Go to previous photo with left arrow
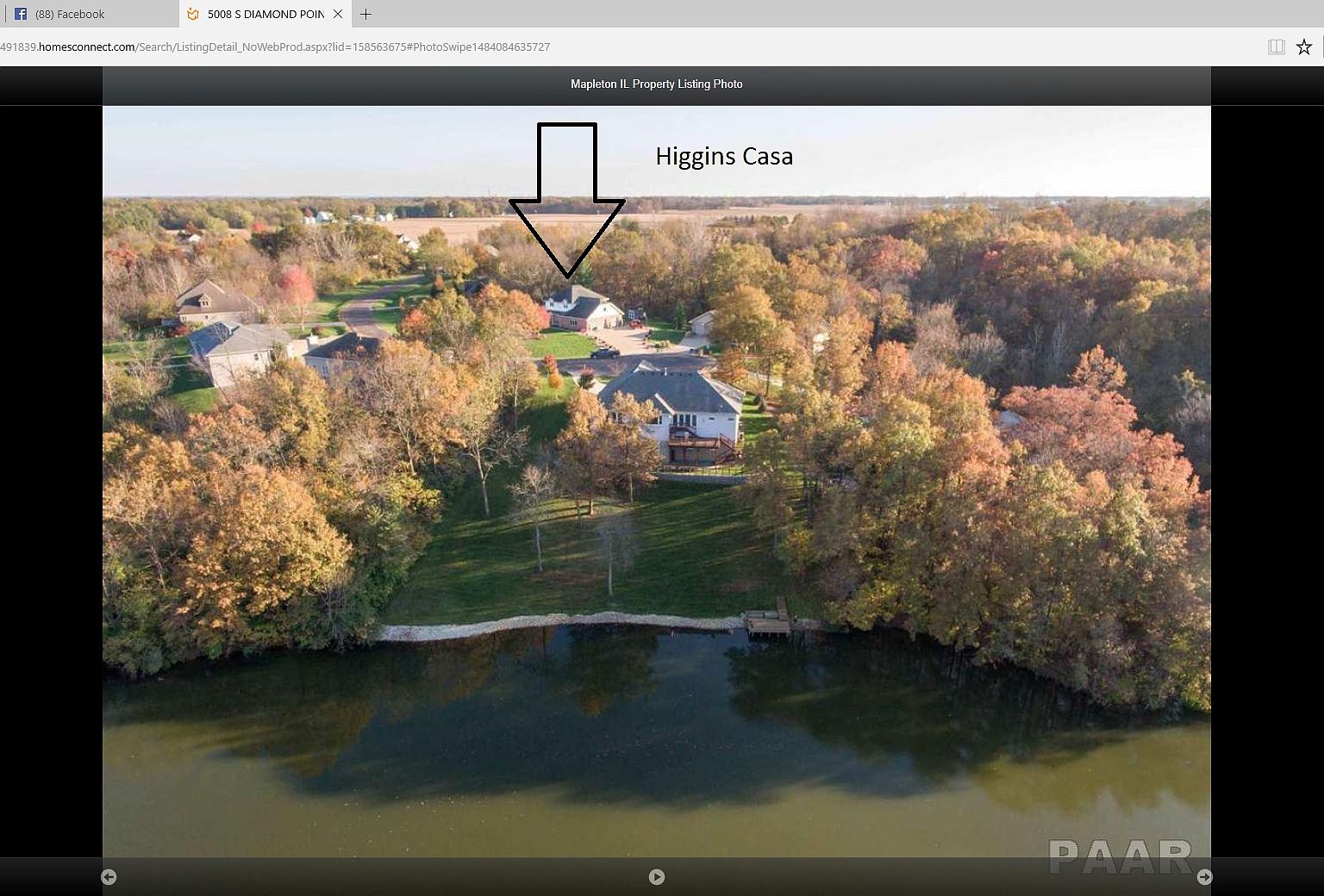Image resolution: width=1324 pixels, height=896 pixels. click(x=109, y=877)
